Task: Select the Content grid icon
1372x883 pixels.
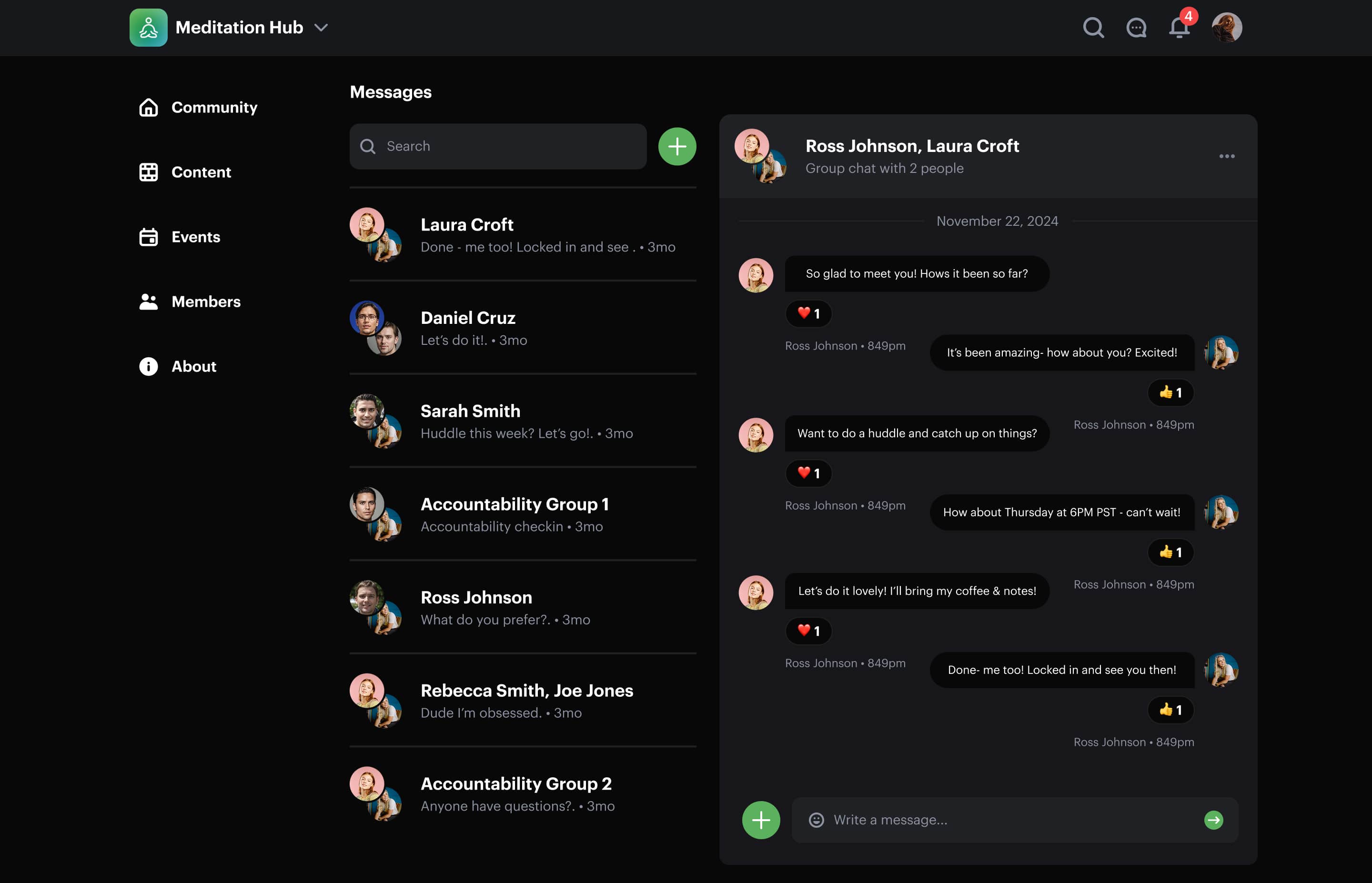Action: [x=148, y=171]
